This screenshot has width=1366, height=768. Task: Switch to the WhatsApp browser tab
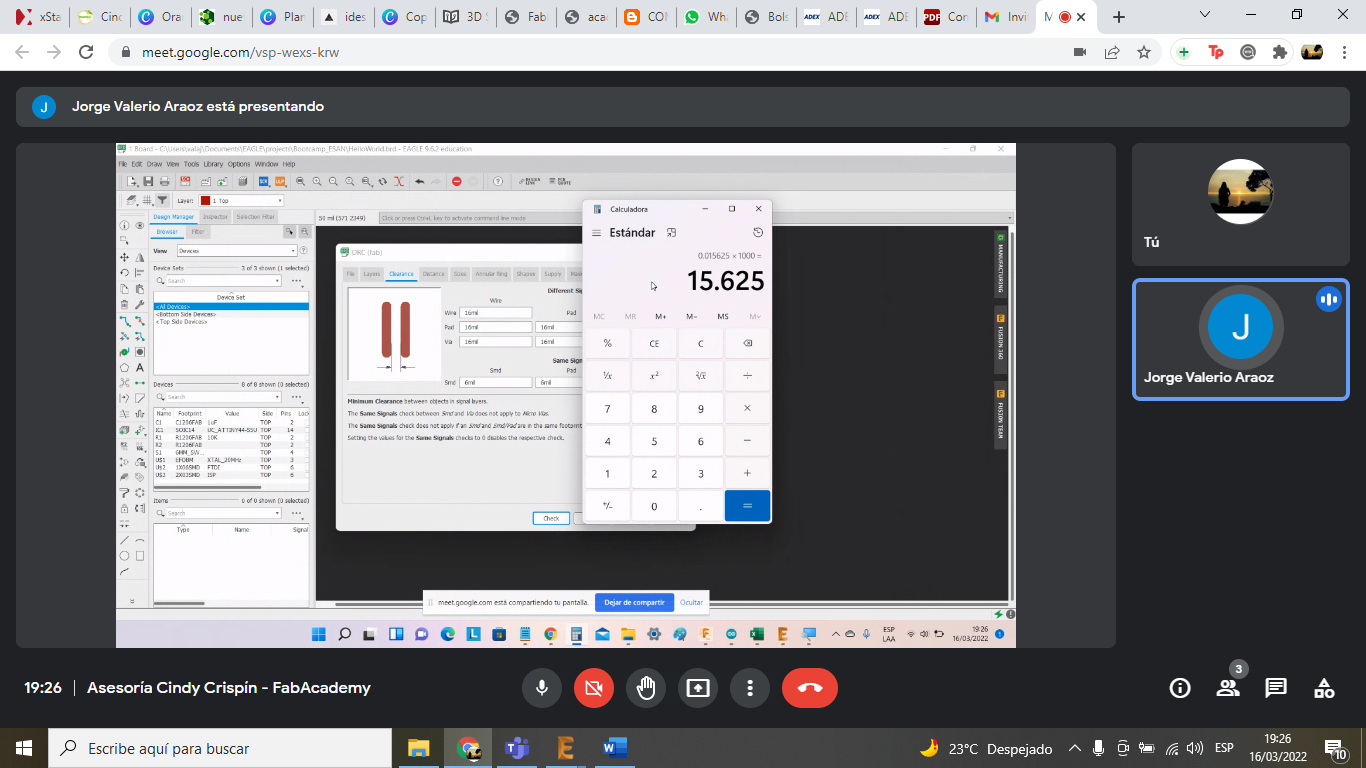point(706,17)
